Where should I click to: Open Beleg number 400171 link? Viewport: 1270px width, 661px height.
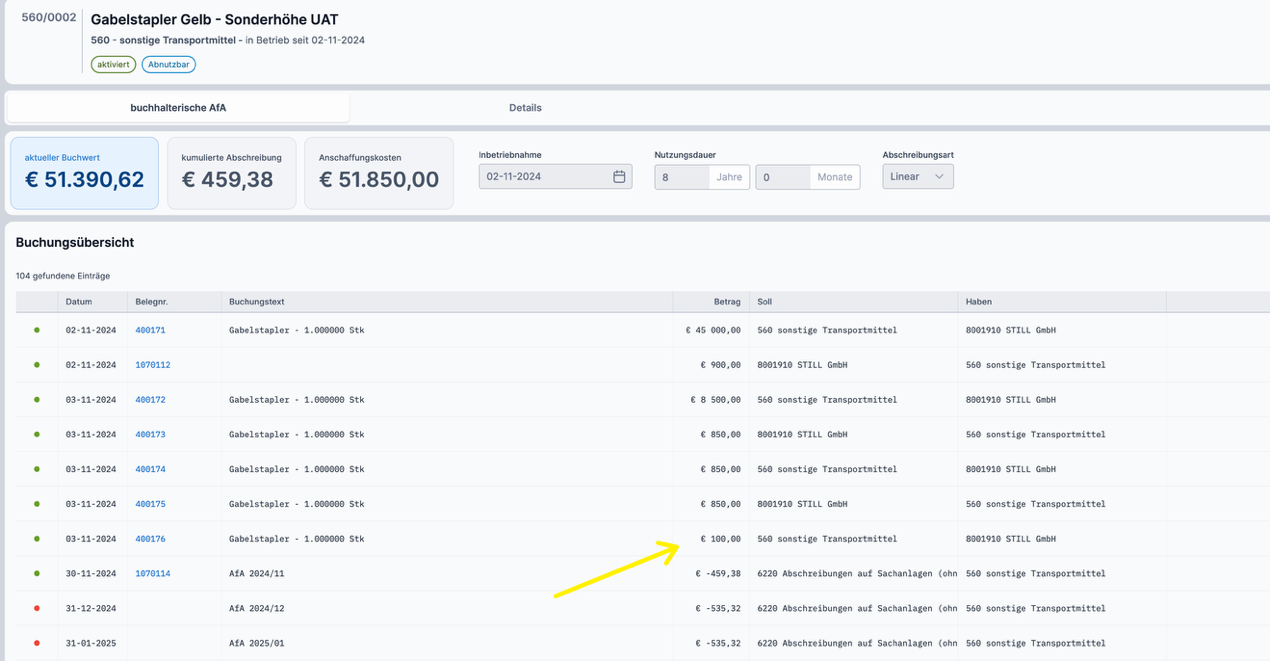[x=150, y=330]
